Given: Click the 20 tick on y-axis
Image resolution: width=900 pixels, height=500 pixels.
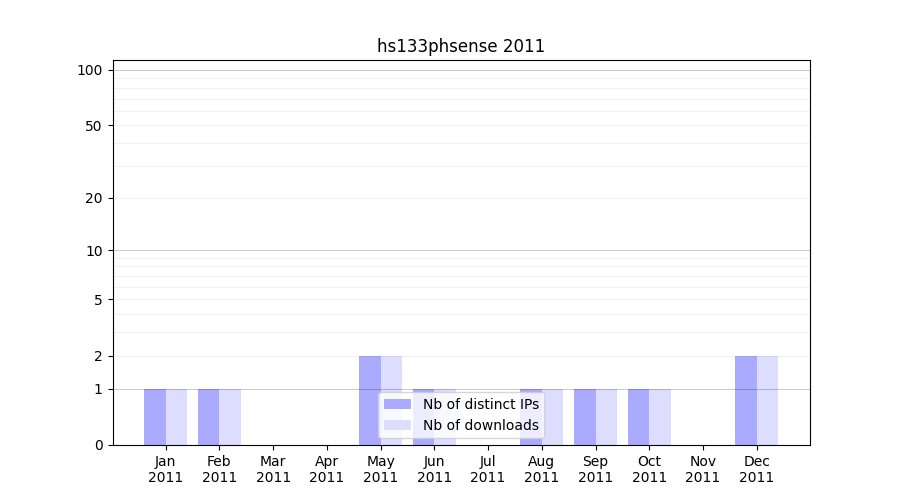Looking at the screenshot, I should coord(94,198).
